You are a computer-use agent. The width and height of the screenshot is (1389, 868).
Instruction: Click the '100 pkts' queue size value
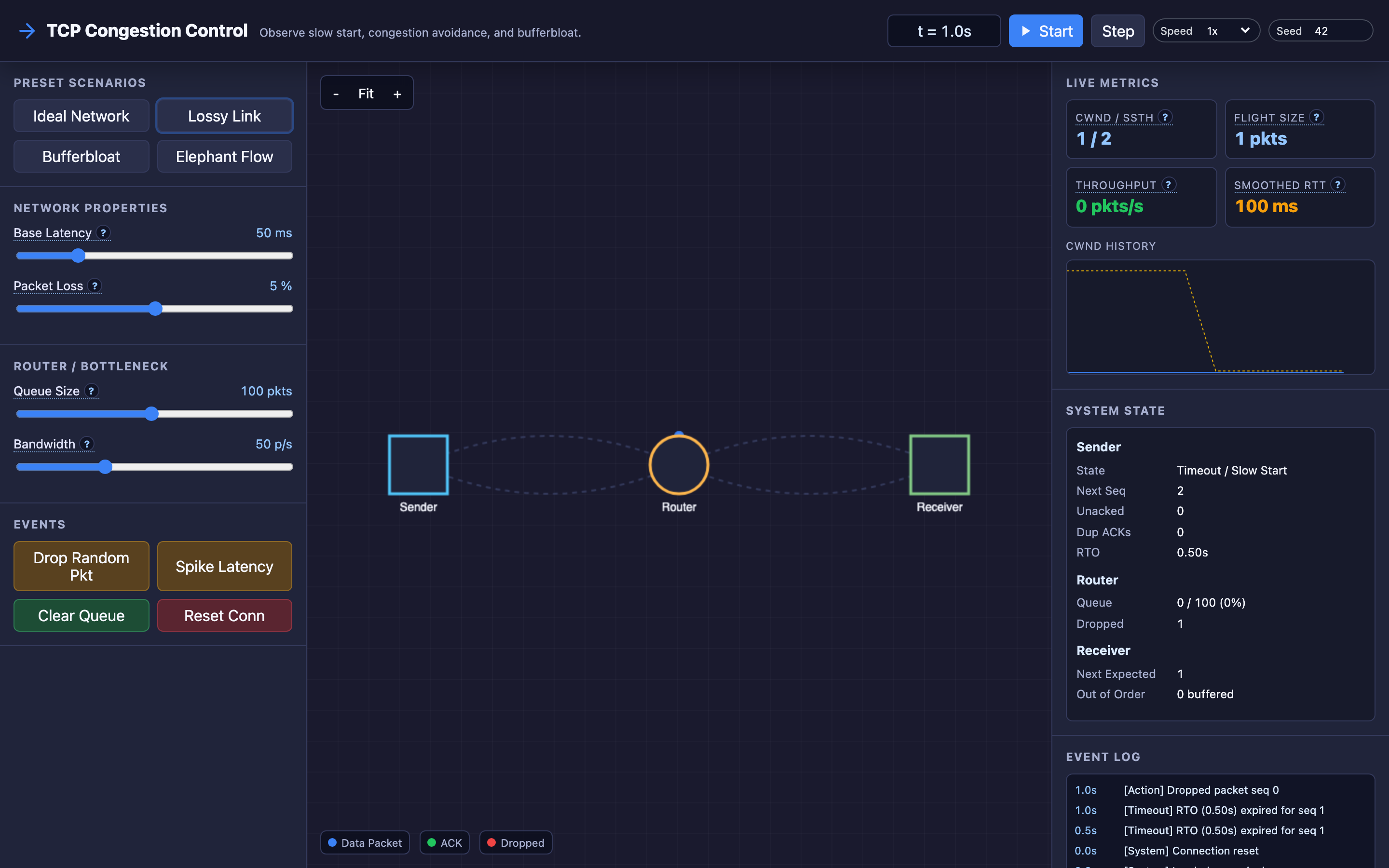(x=266, y=391)
